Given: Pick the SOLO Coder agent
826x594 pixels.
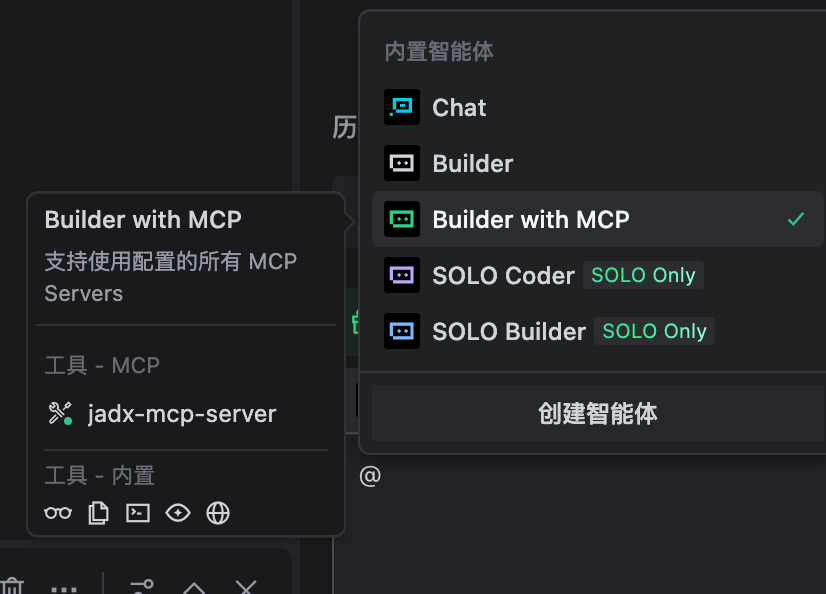Looking at the screenshot, I should click(503, 276).
